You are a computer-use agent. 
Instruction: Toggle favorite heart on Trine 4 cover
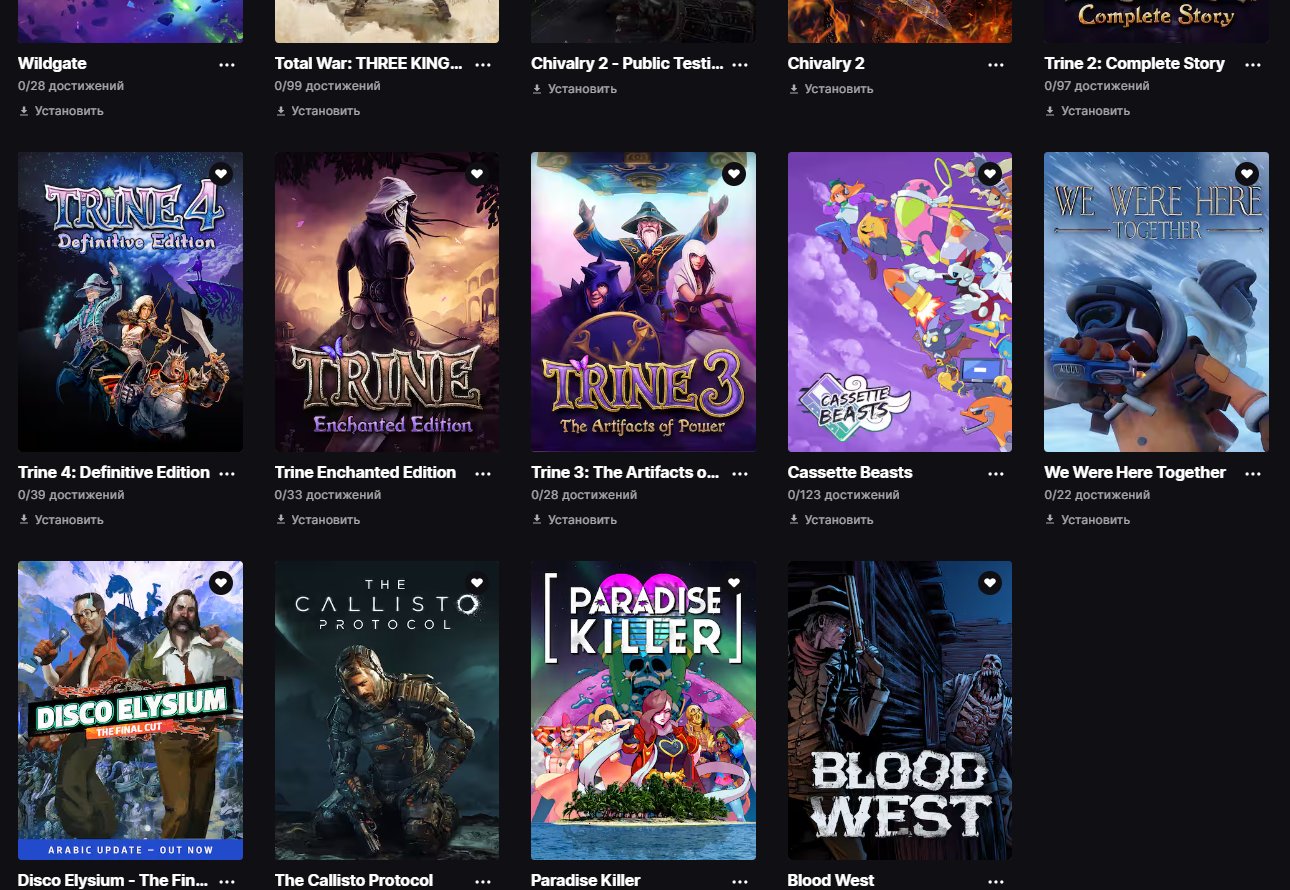(221, 174)
